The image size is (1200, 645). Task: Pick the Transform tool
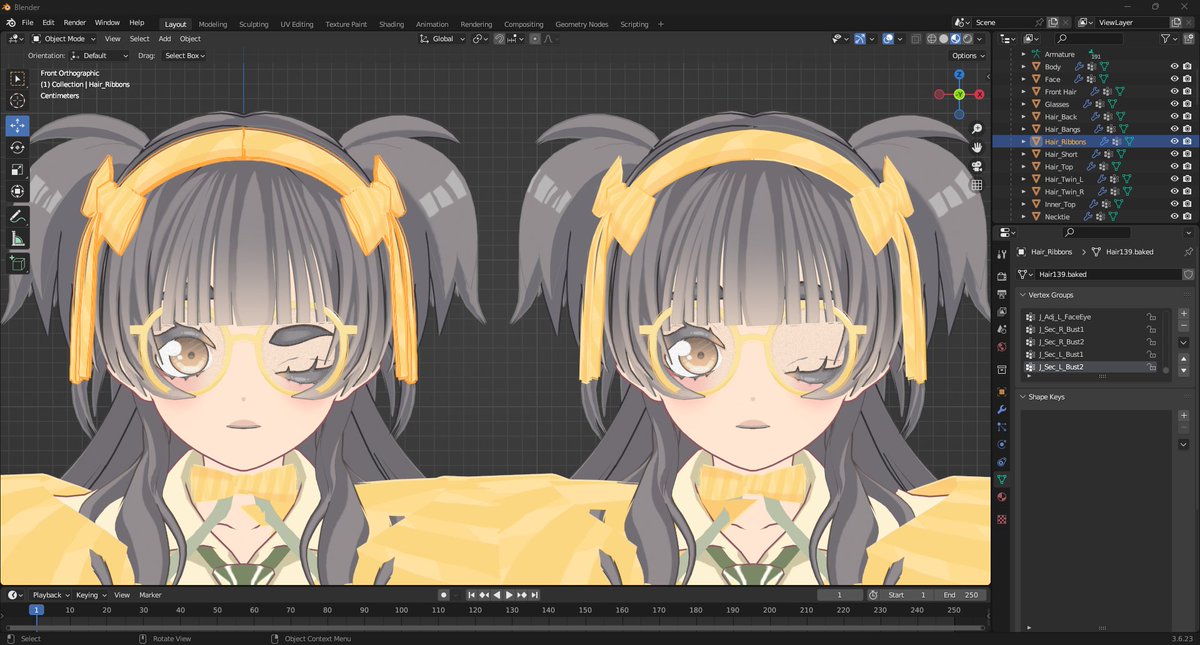(x=17, y=192)
